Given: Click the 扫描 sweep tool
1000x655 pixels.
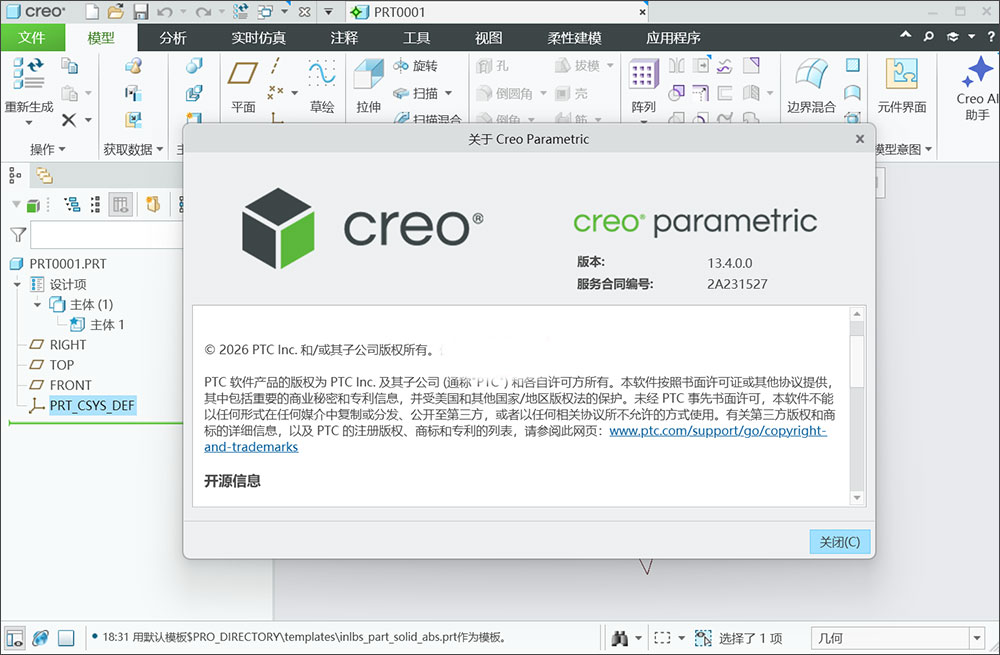Looking at the screenshot, I should pos(416,93).
